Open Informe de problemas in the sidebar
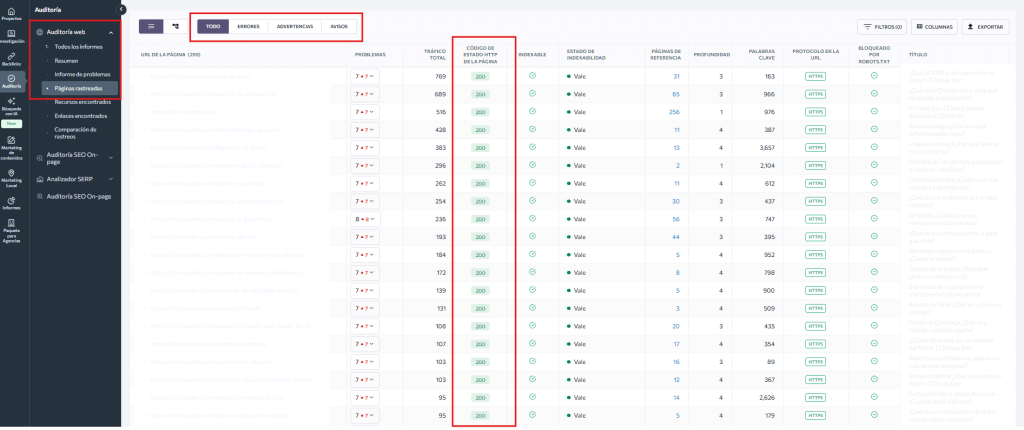 click(82, 74)
